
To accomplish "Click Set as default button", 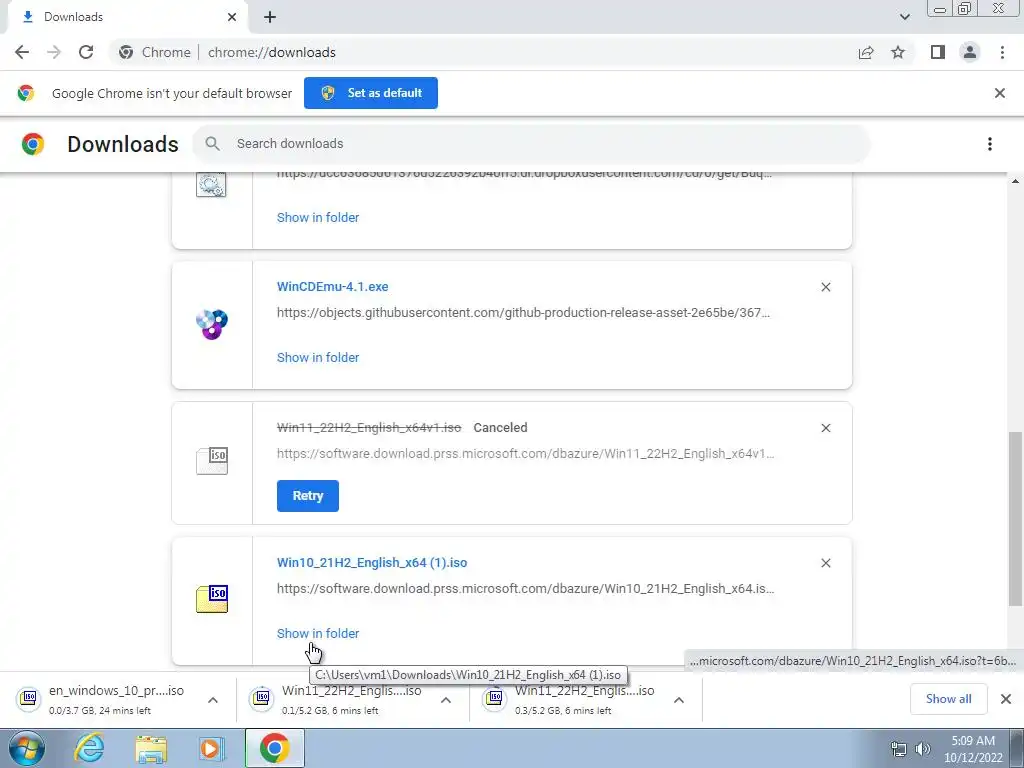I will [x=371, y=93].
